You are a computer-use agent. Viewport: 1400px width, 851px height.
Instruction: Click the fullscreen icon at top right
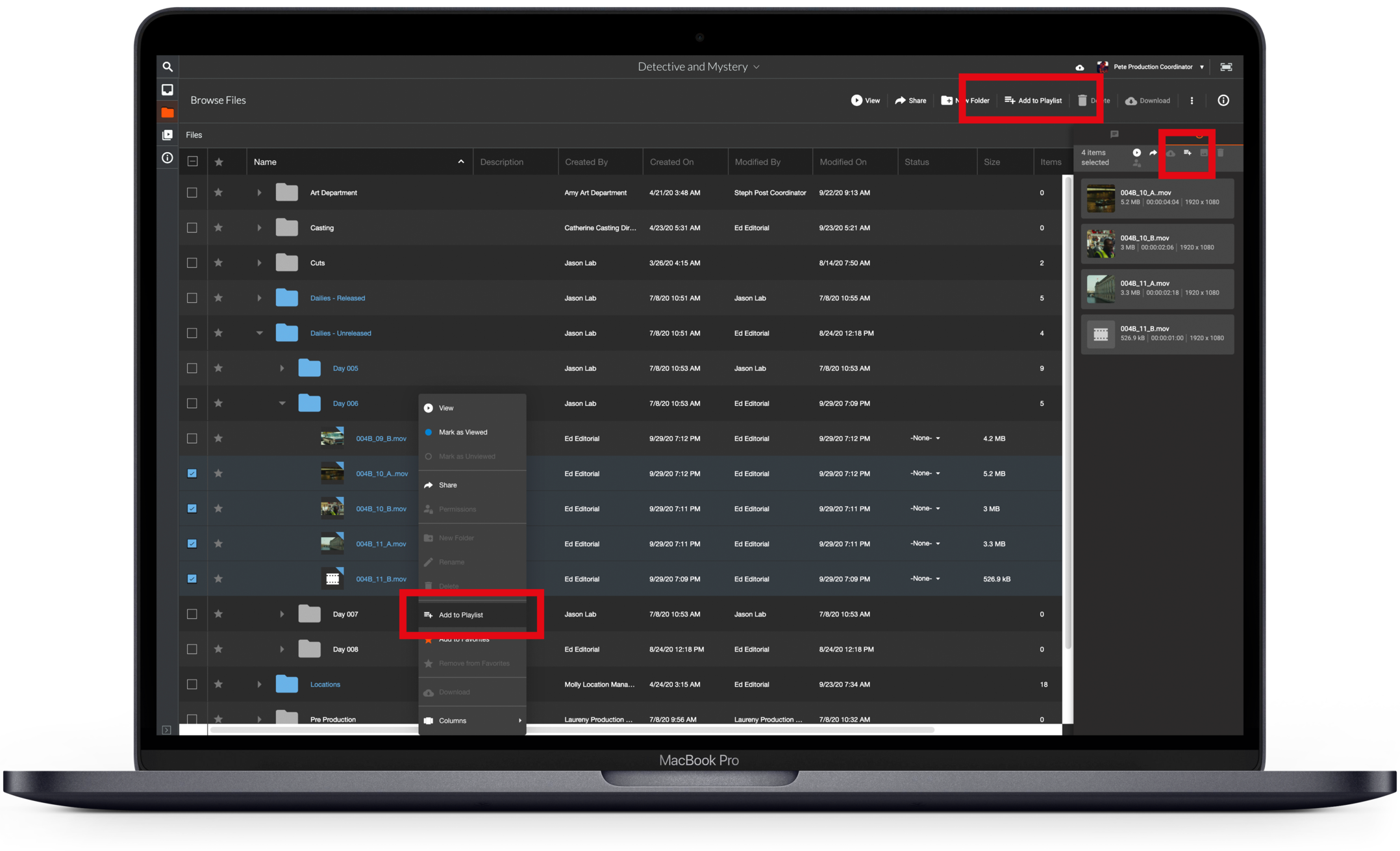pos(1226,67)
